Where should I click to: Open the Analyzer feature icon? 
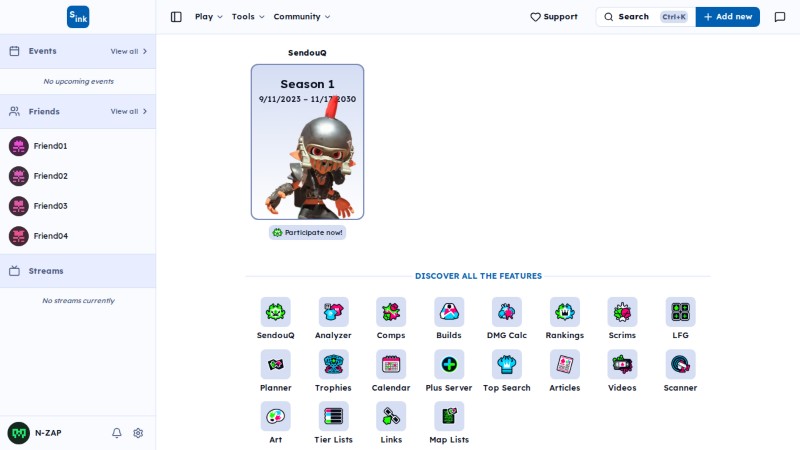tap(333, 312)
